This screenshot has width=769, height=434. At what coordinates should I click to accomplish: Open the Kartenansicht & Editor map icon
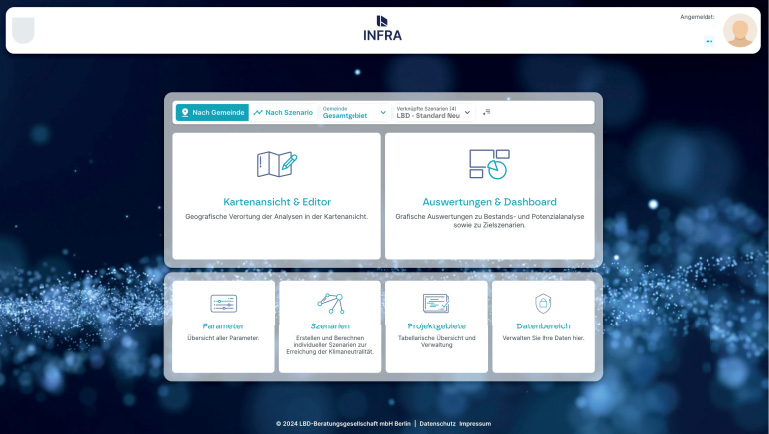(x=276, y=164)
